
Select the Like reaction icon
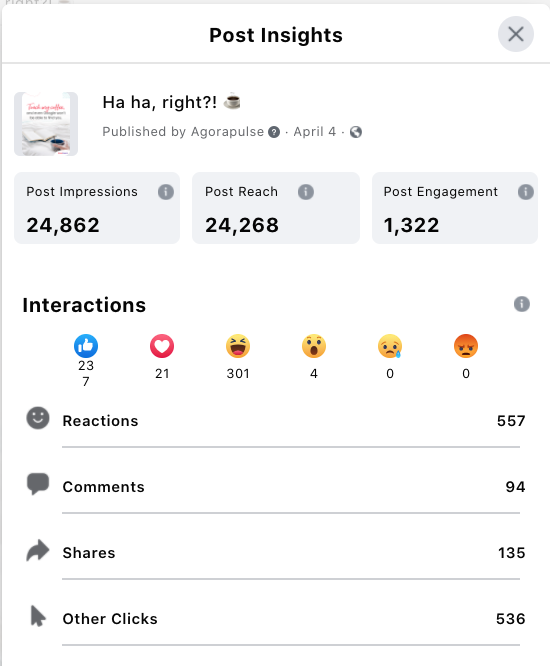pyautogui.click(x=86, y=346)
